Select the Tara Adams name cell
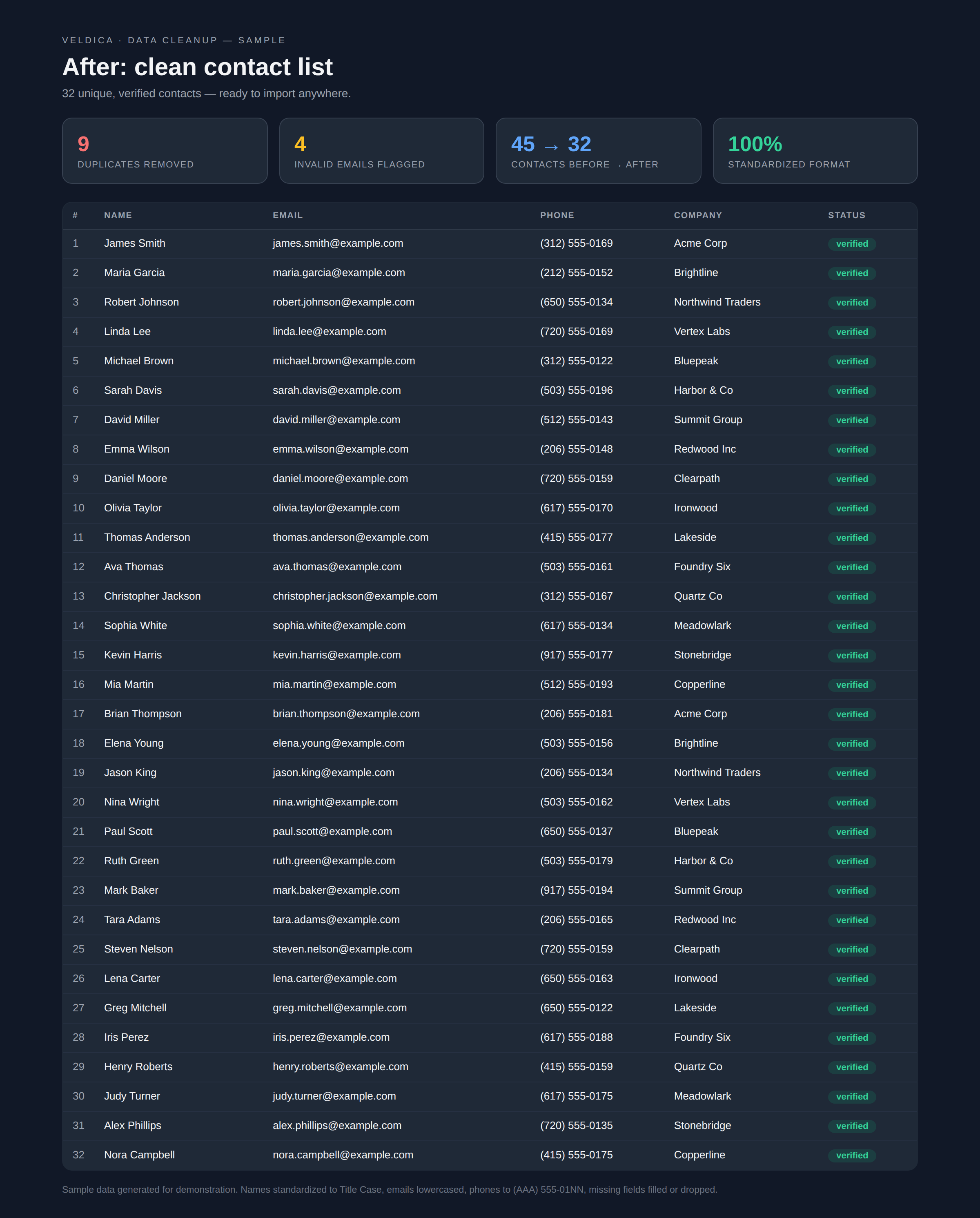980x1218 pixels. point(132,919)
